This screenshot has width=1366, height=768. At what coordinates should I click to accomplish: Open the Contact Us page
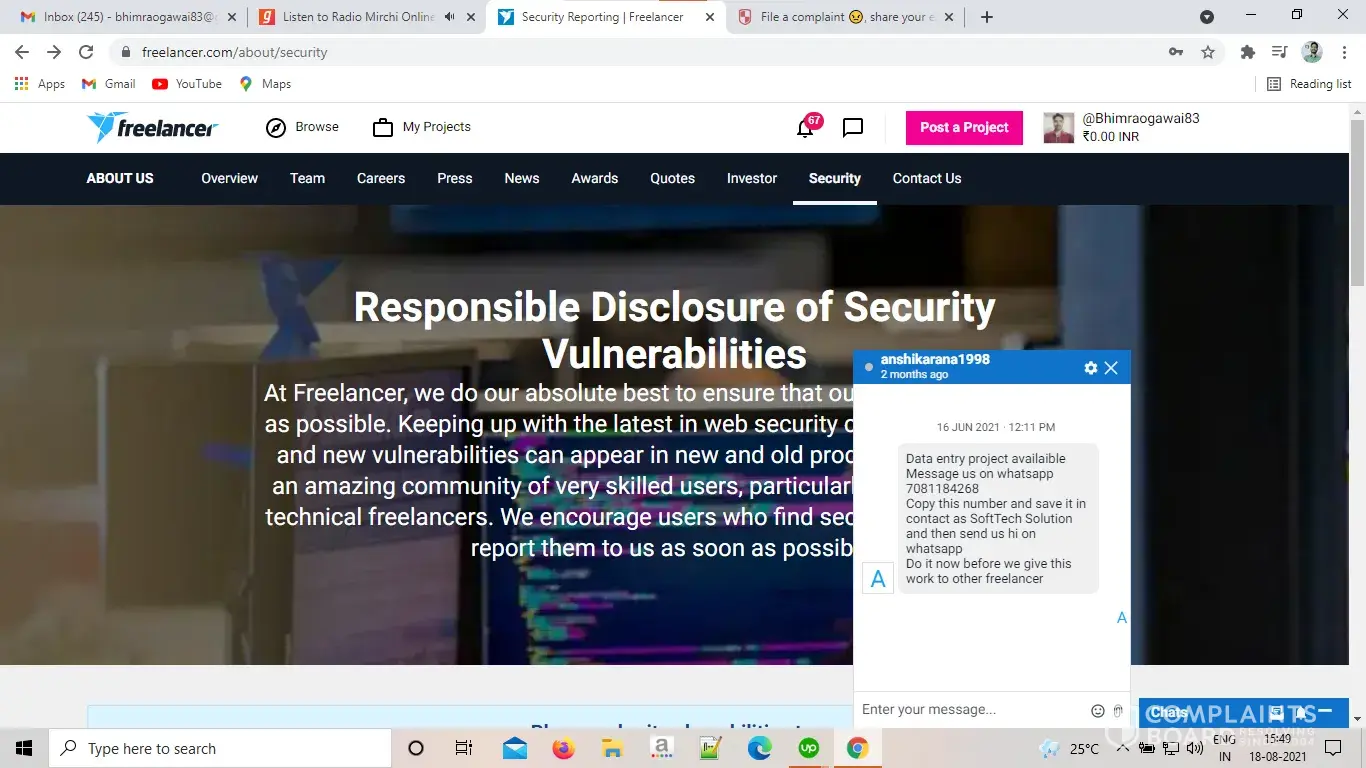coord(926,178)
